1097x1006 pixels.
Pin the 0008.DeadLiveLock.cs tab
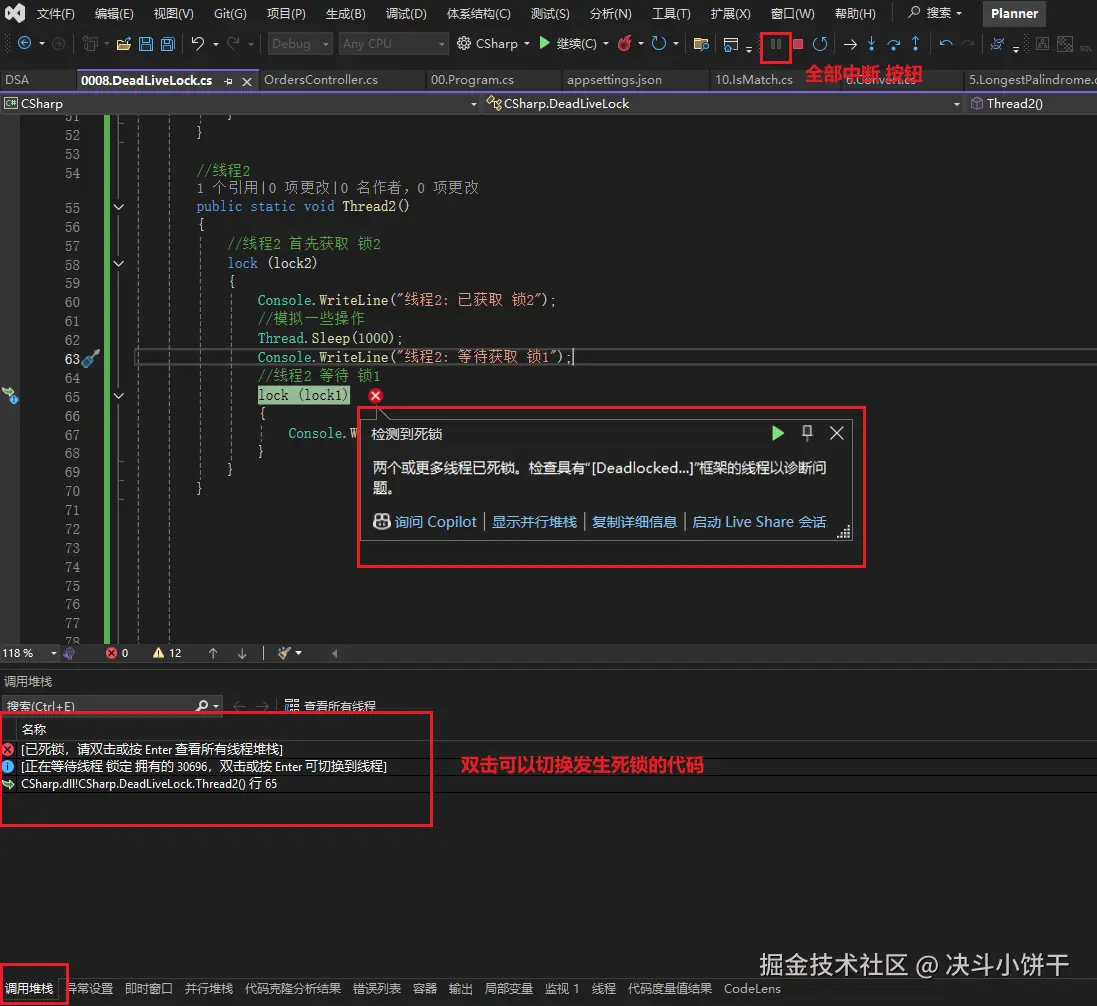[x=228, y=81]
